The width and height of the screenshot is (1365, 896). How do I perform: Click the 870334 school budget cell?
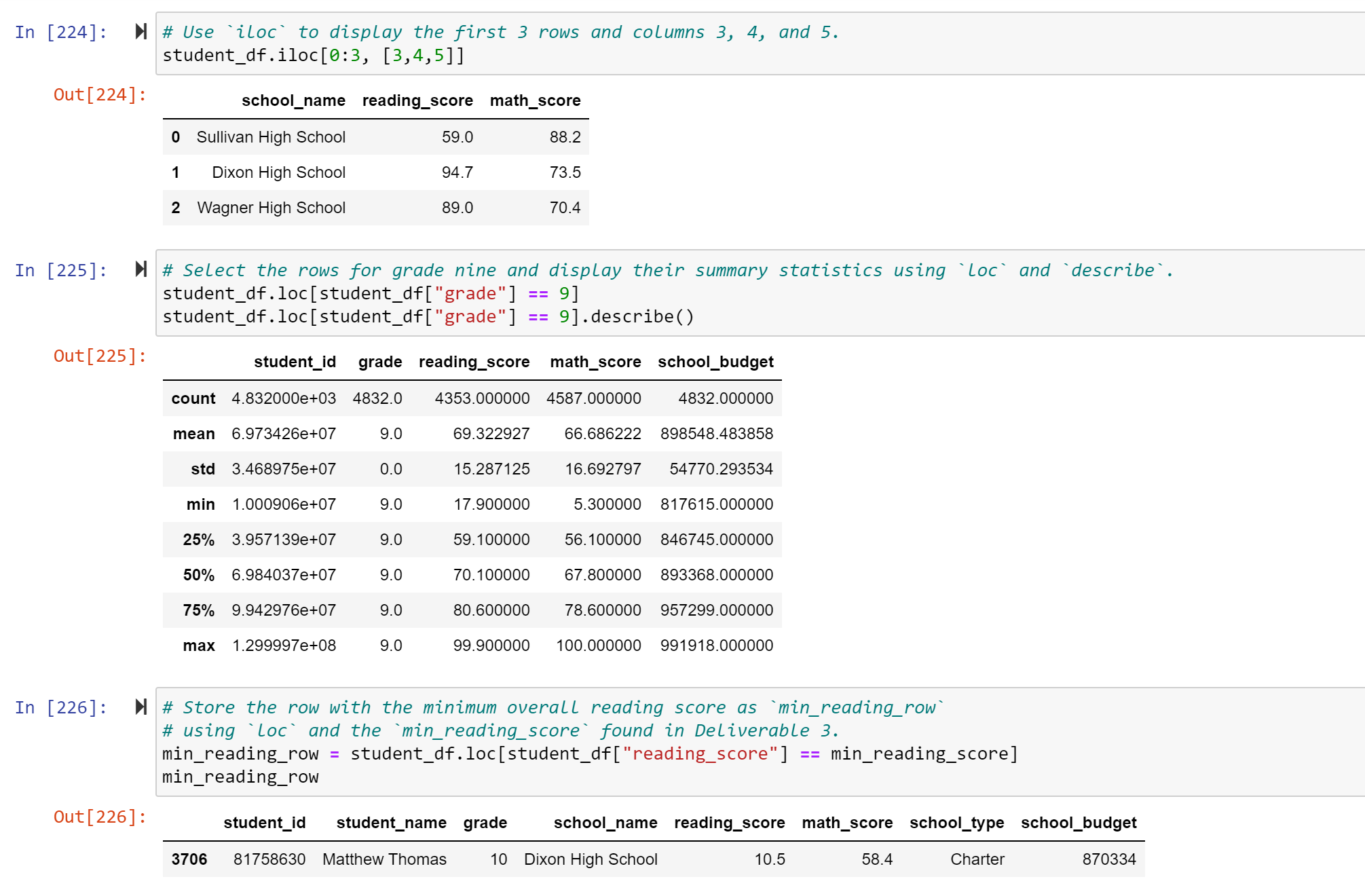(x=1109, y=859)
